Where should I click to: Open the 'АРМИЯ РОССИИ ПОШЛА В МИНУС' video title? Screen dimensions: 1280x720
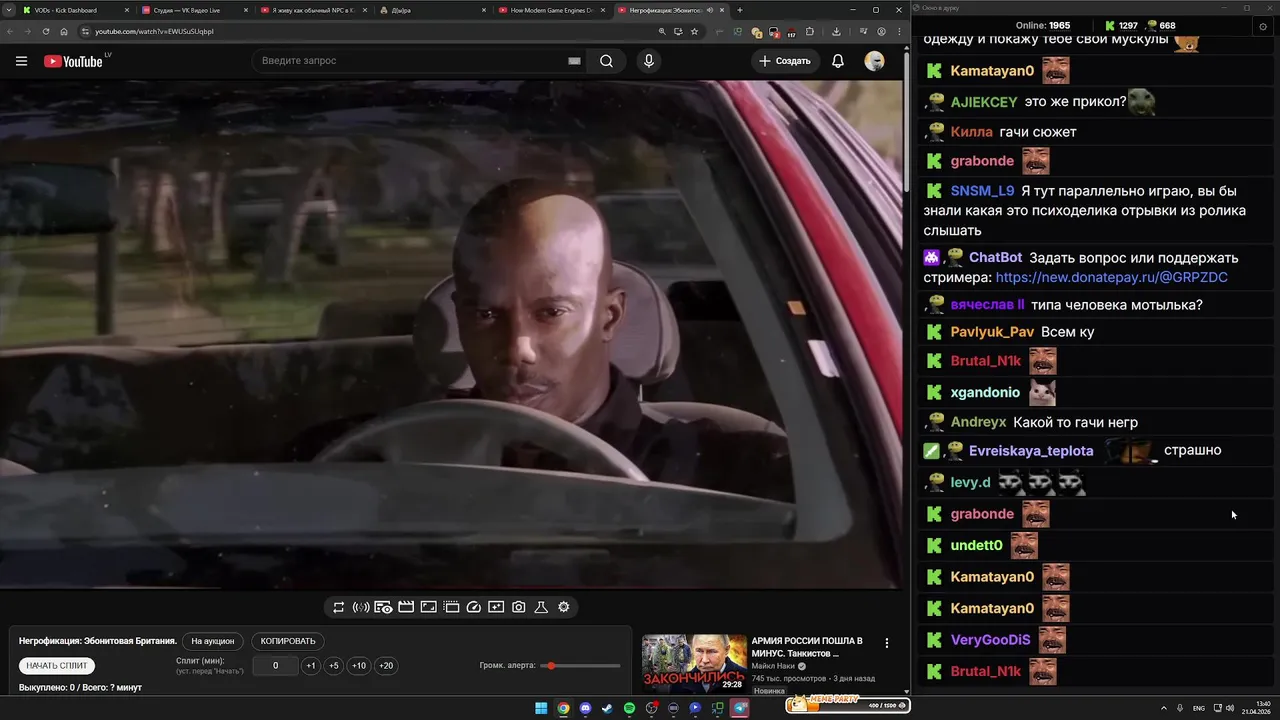click(807, 646)
